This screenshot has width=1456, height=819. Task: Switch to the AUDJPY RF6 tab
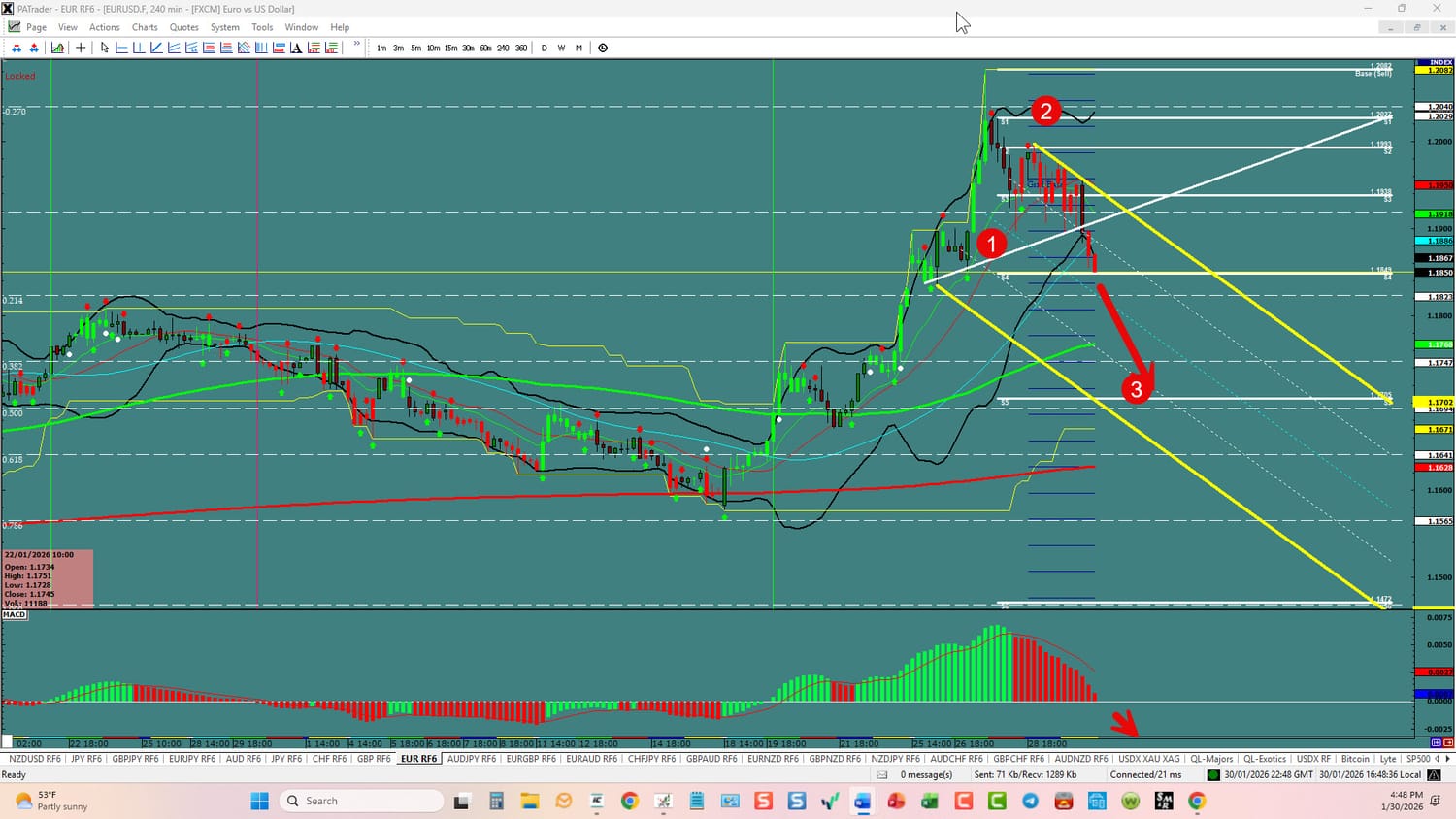[472, 759]
